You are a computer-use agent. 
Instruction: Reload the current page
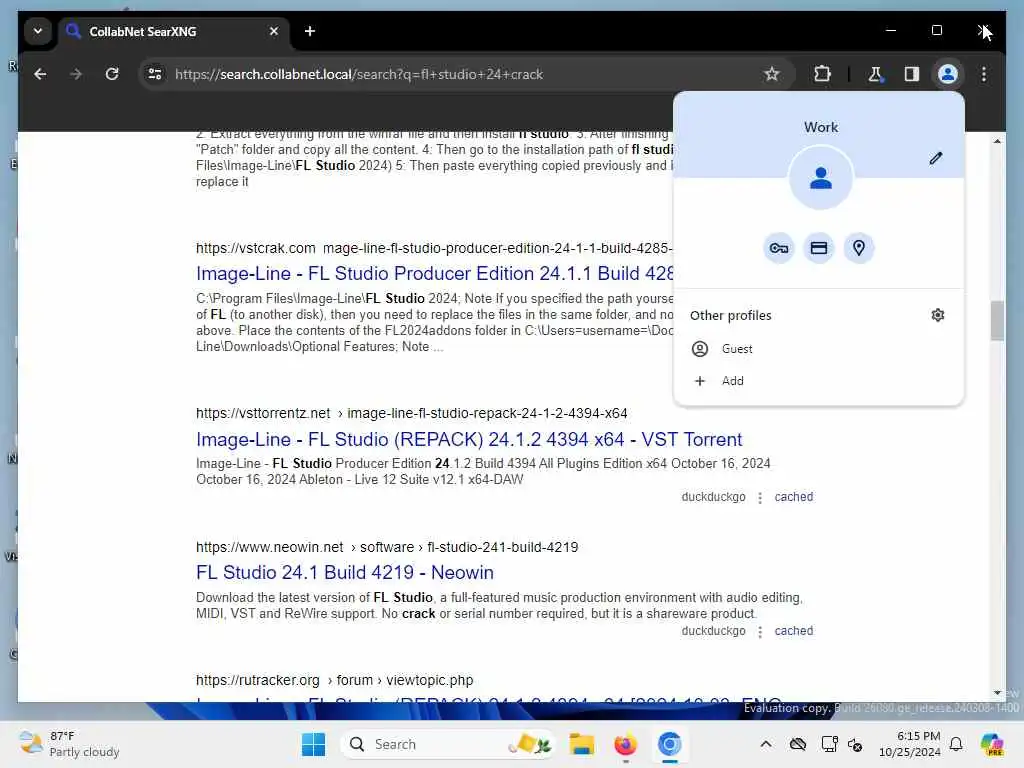[x=112, y=74]
